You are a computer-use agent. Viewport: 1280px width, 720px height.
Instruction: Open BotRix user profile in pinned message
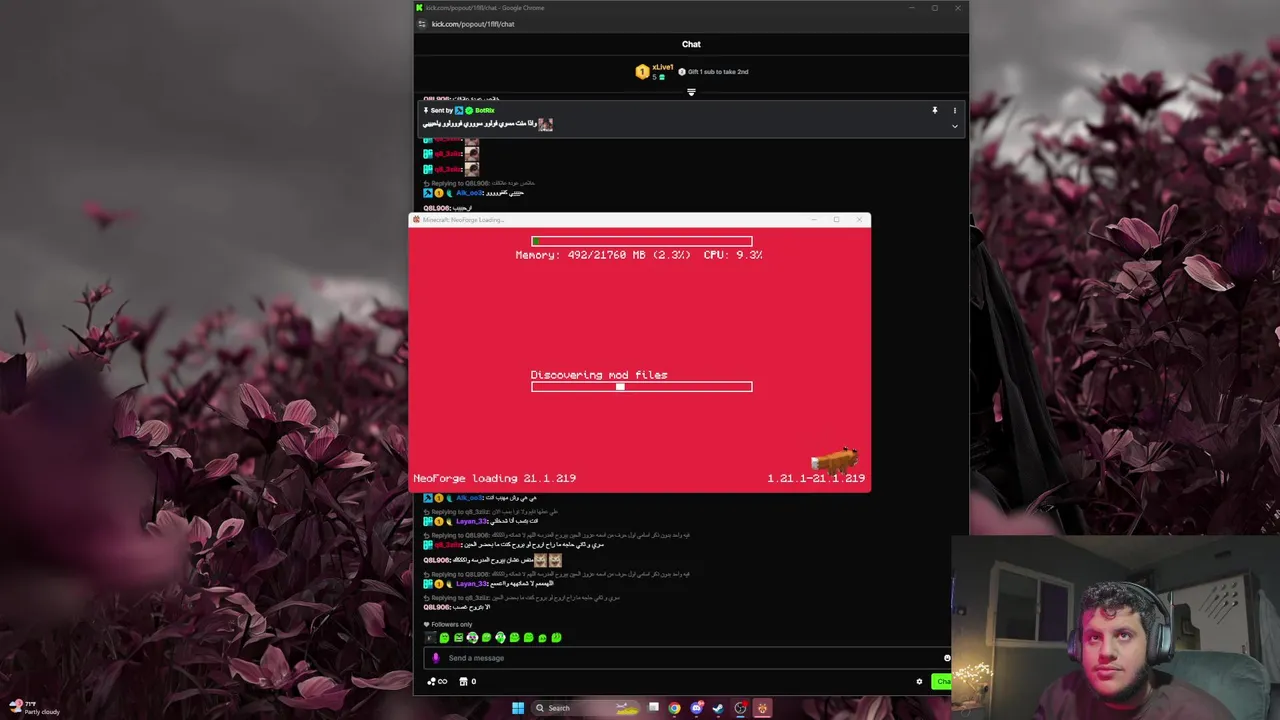tap(485, 110)
